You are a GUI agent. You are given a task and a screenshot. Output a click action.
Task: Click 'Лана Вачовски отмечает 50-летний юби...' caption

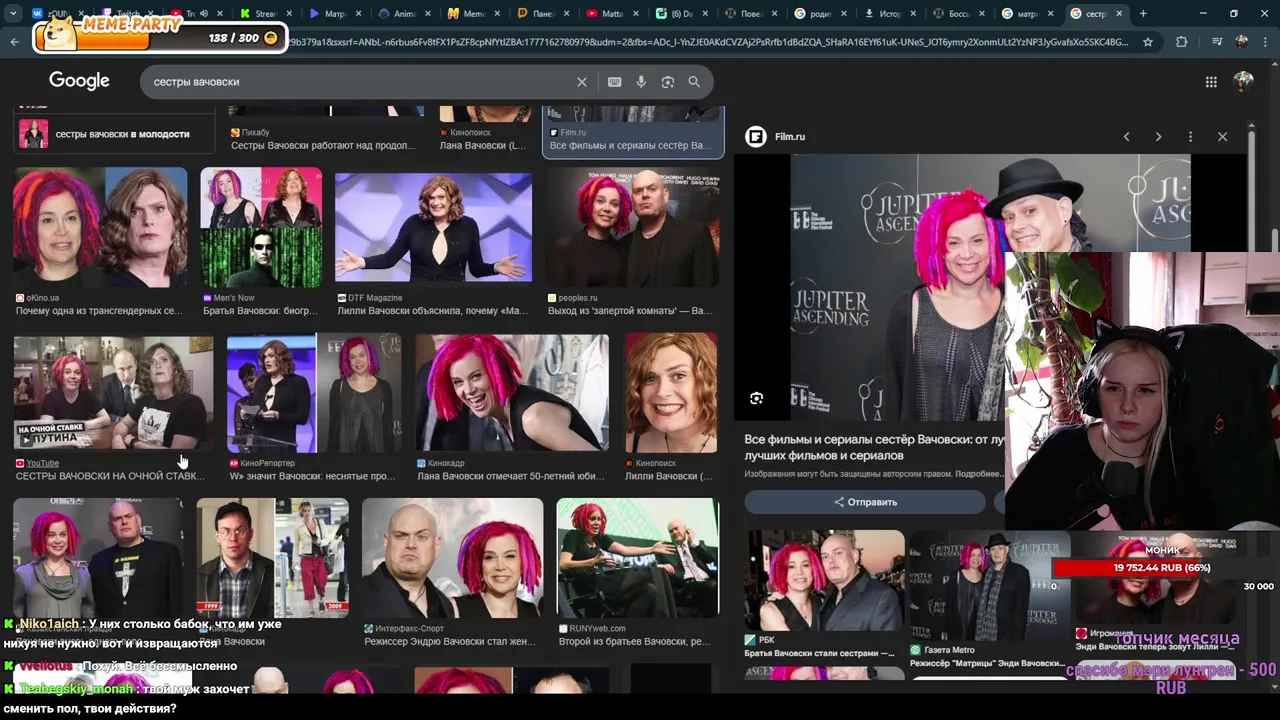(510, 476)
